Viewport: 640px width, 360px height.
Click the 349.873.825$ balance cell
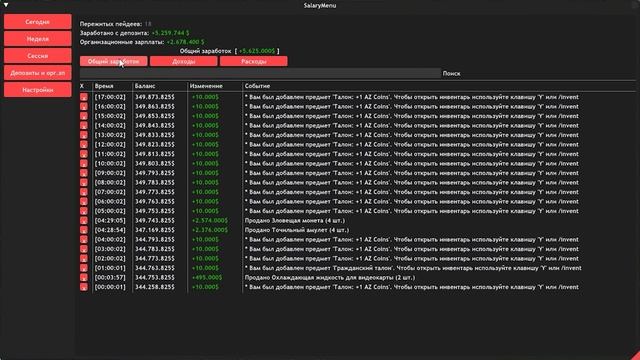pyautogui.click(x=155, y=97)
